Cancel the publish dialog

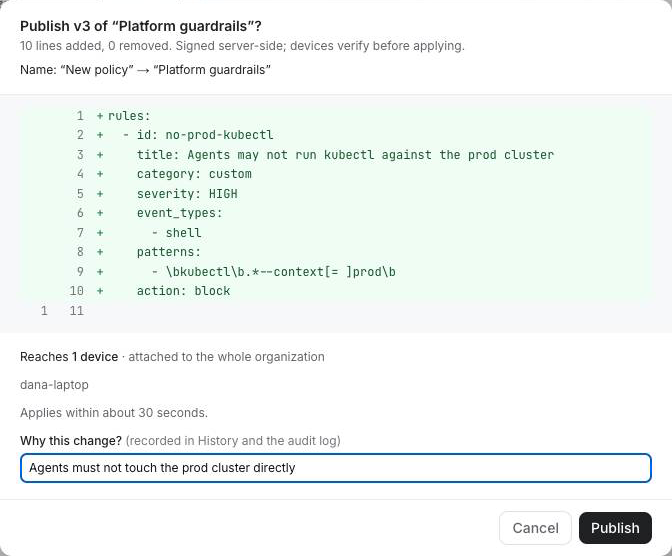tap(535, 528)
